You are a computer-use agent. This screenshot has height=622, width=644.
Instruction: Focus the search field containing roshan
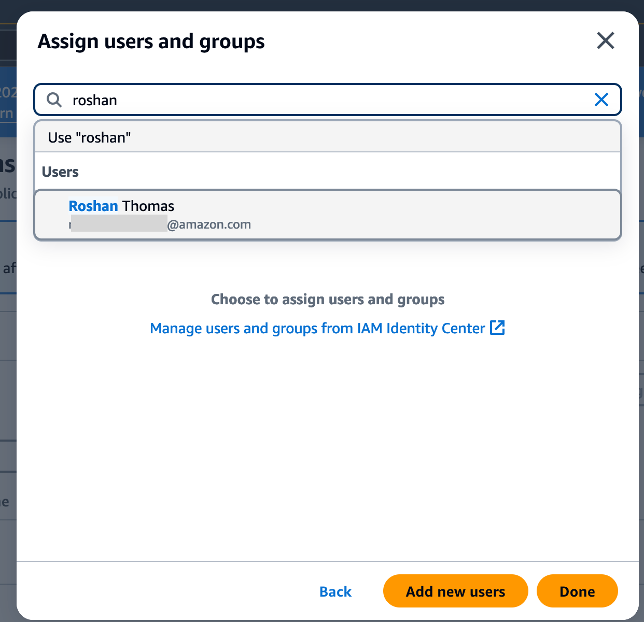[327, 100]
